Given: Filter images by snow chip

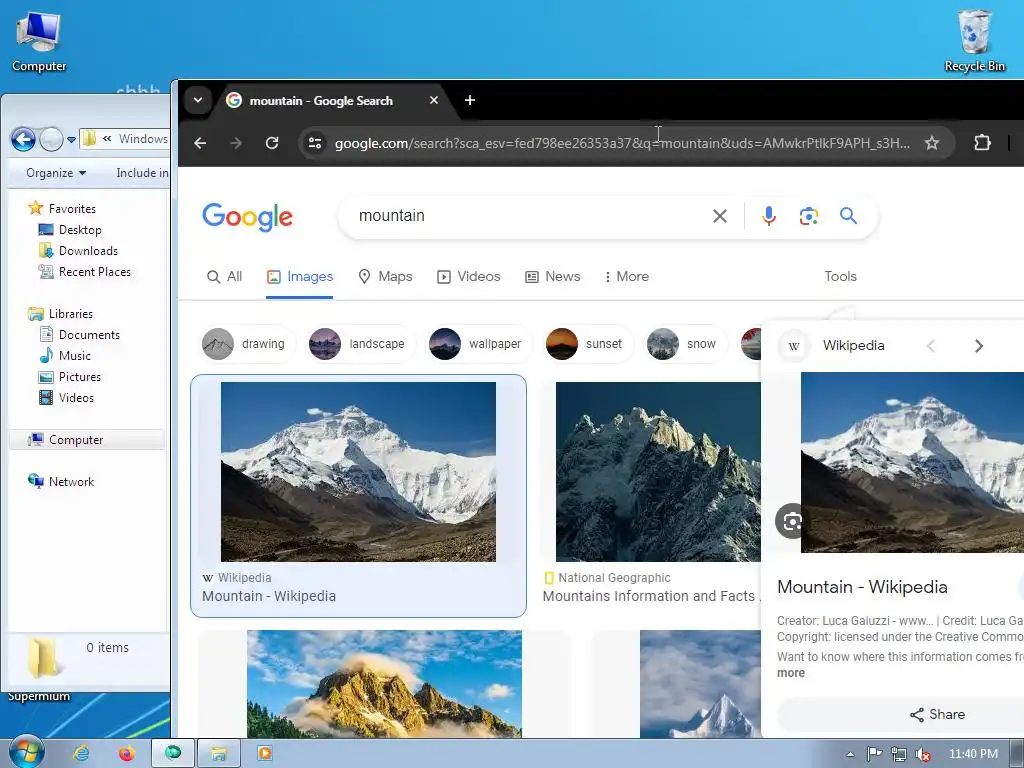Looking at the screenshot, I should (685, 344).
